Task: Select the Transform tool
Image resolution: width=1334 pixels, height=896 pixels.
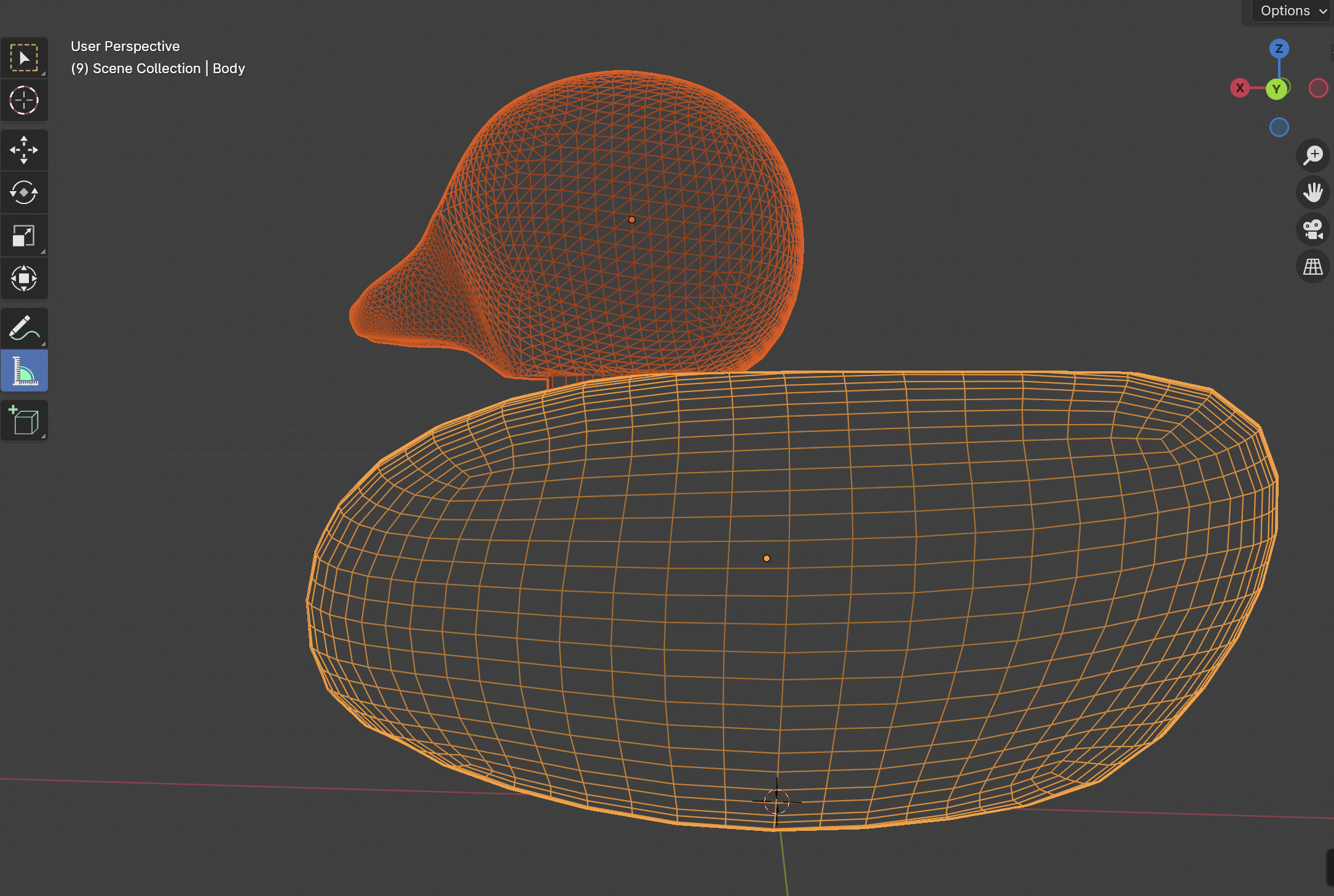Action: 24,278
